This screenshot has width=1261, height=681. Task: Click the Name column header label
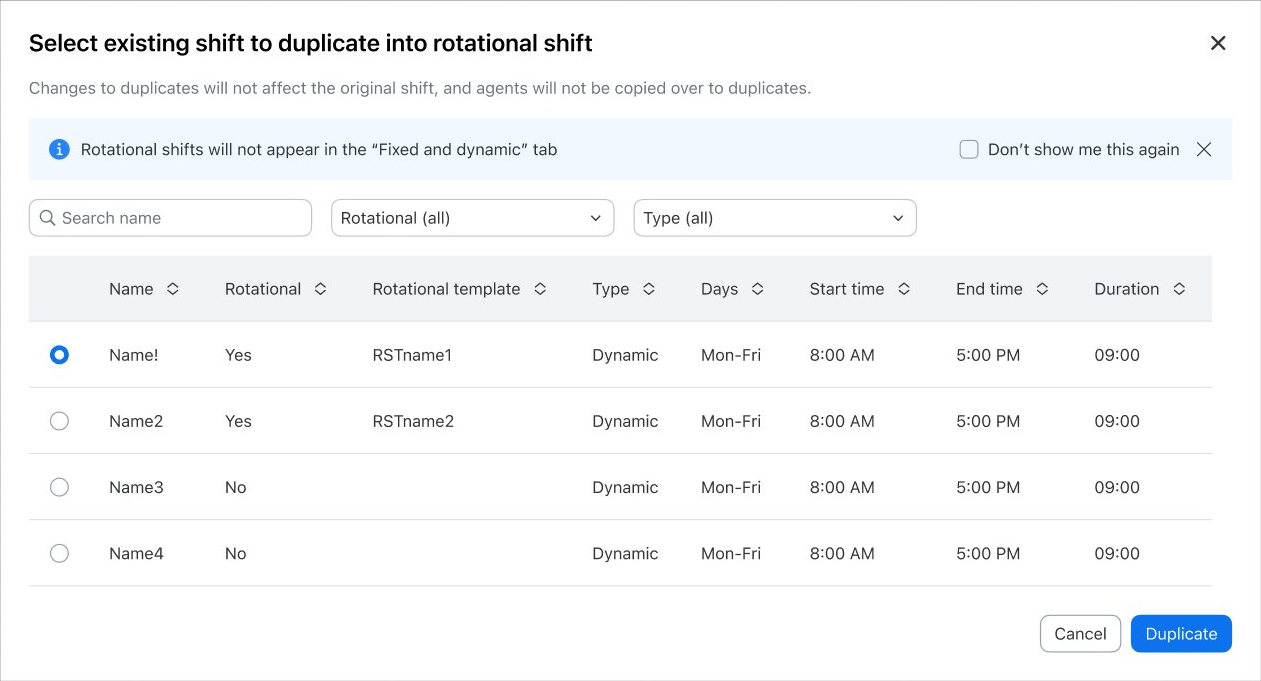pos(131,289)
